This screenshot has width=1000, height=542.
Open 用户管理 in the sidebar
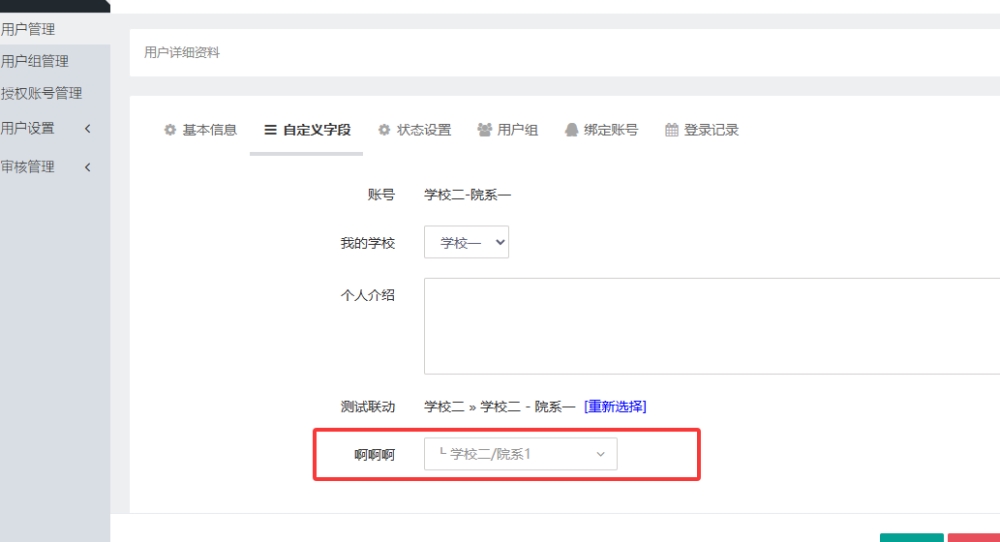55,29
